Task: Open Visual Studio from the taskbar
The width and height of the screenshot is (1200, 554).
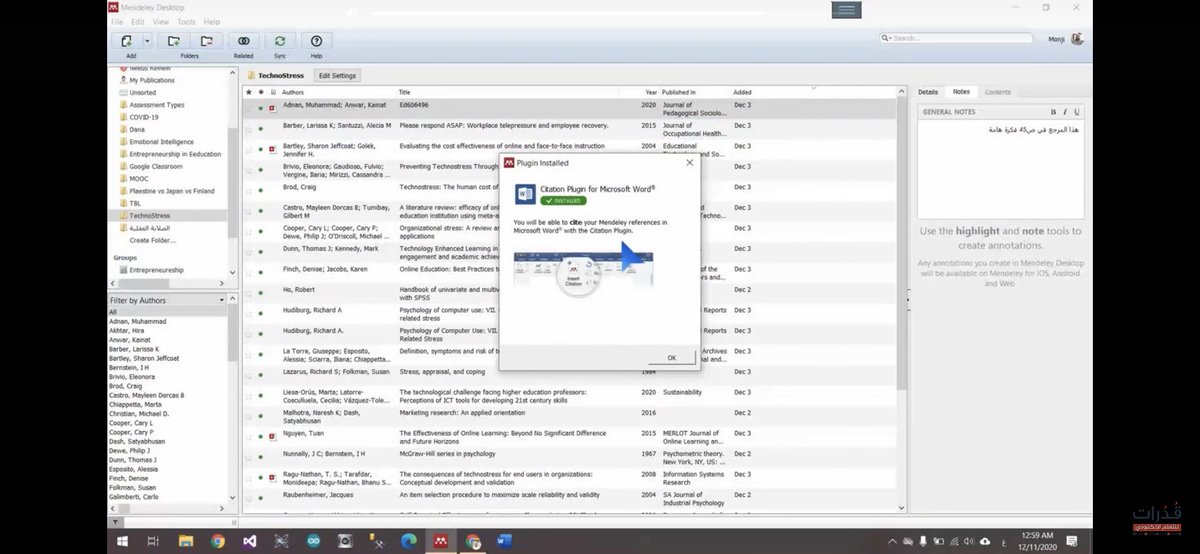Action: coord(250,541)
